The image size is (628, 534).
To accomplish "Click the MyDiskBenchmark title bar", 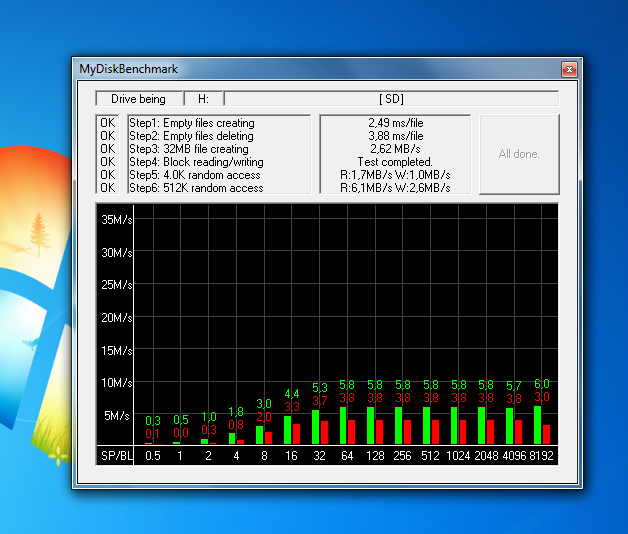I will (x=300, y=69).
